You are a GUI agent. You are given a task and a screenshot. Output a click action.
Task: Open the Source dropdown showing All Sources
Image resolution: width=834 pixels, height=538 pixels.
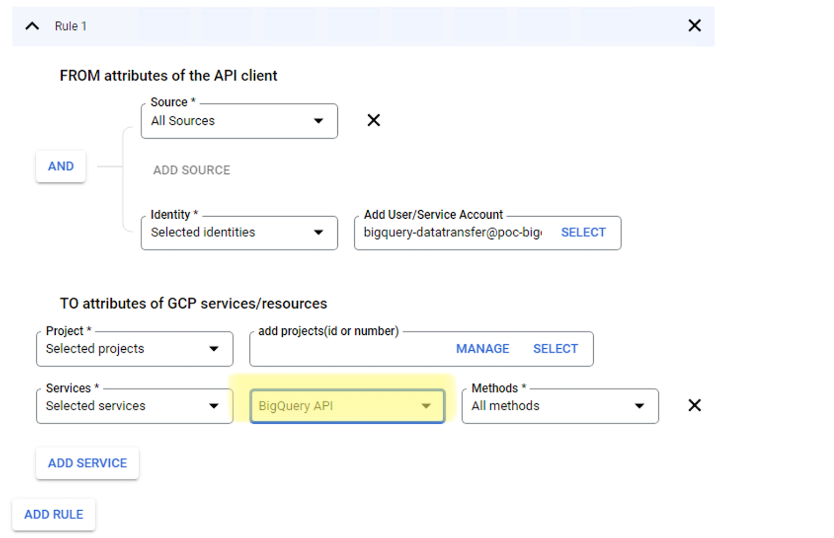(239, 121)
